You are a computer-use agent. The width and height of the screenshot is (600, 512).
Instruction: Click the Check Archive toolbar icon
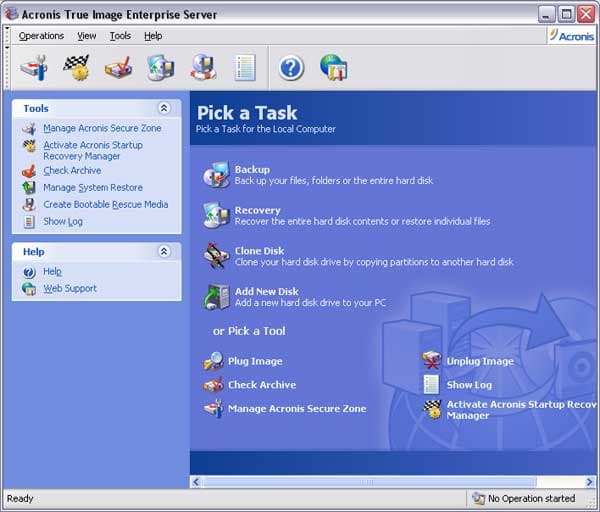[x=119, y=68]
